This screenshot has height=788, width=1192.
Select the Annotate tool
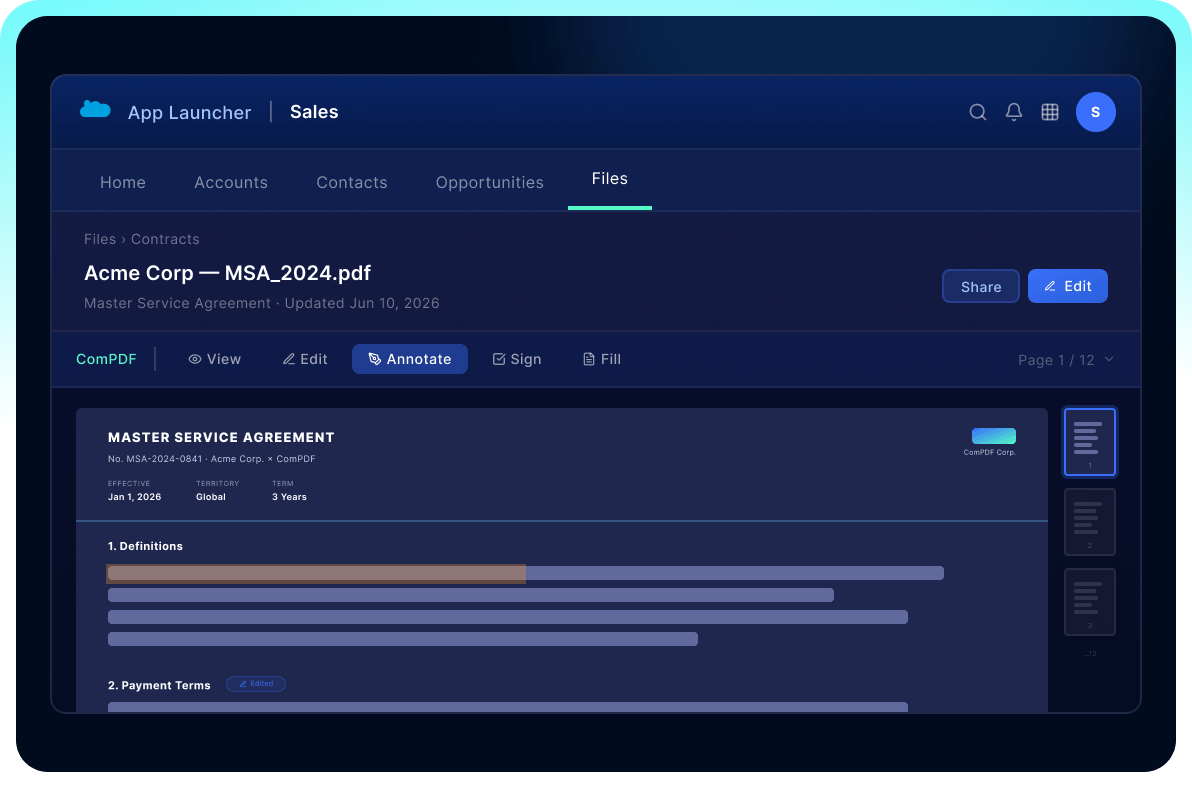[410, 359]
